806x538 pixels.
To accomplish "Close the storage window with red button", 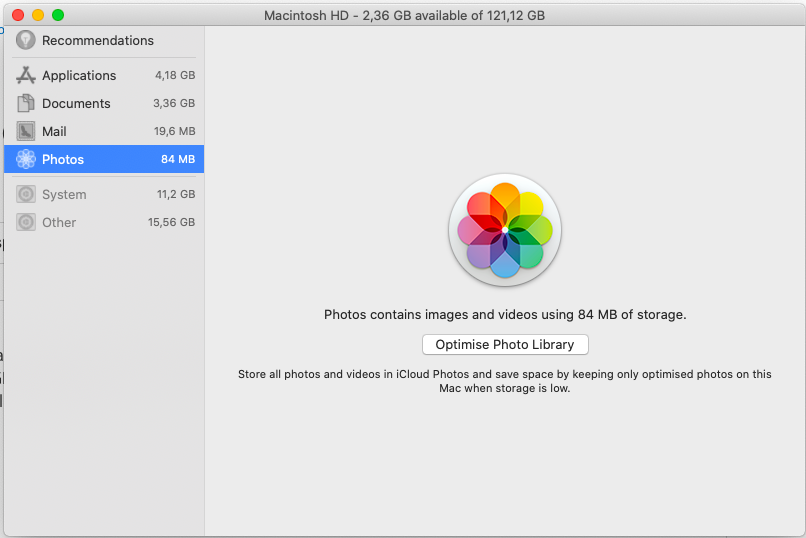I will (x=18, y=15).
